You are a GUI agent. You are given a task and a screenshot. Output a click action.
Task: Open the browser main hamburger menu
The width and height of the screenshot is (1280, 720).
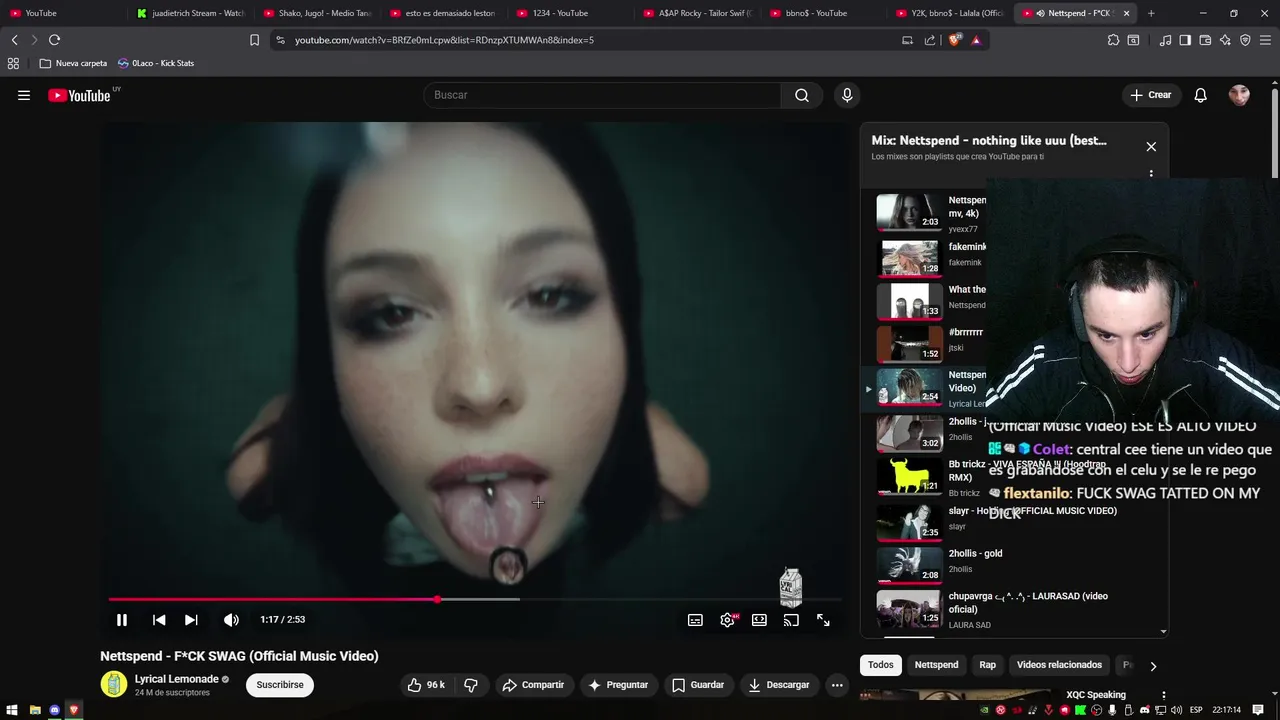1266,40
